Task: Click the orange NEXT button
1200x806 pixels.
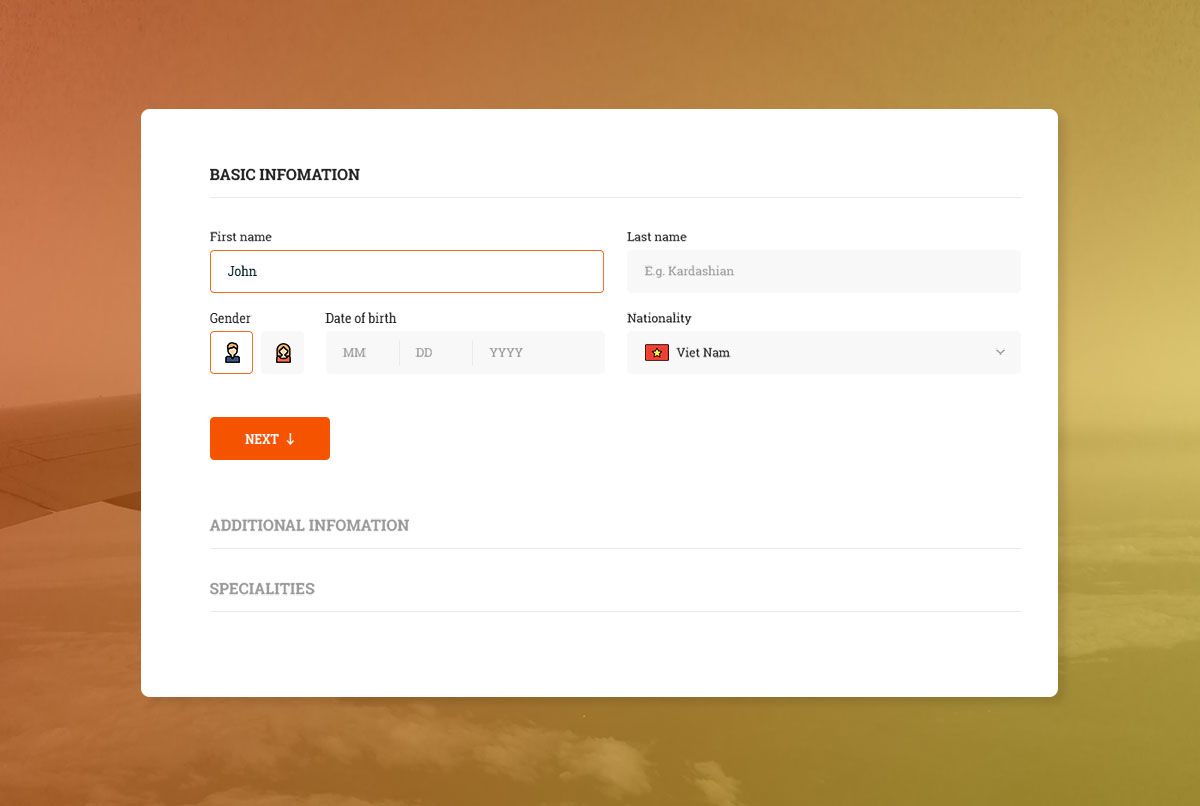Action: (x=270, y=438)
